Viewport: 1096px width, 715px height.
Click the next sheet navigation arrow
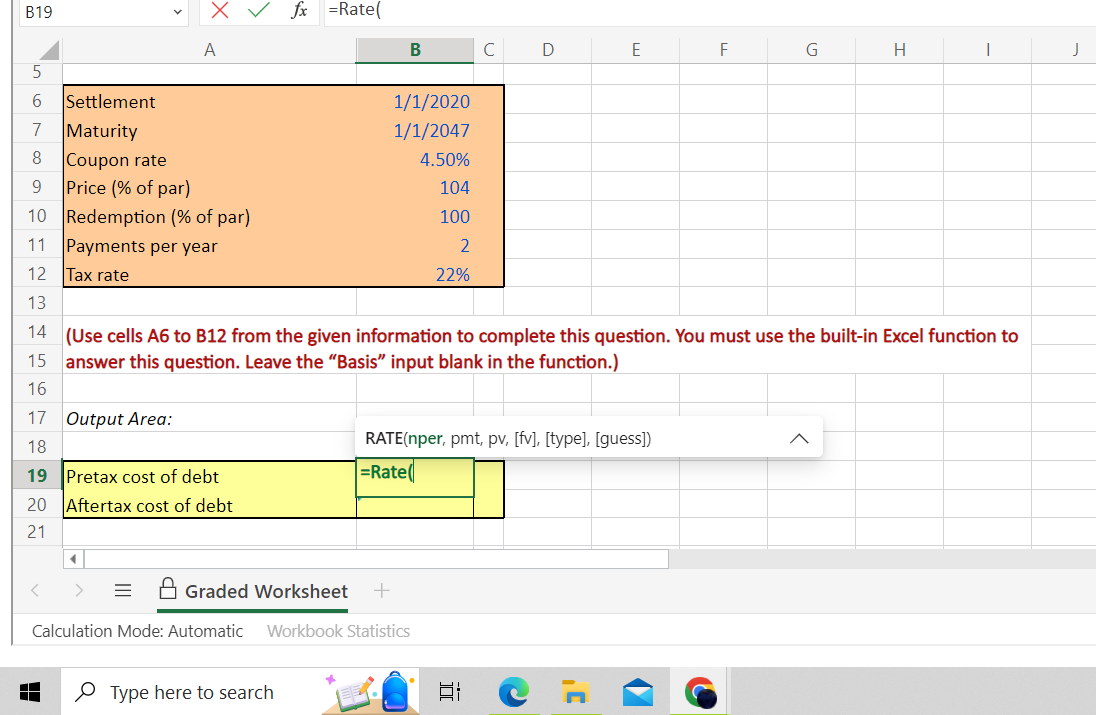(x=78, y=590)
